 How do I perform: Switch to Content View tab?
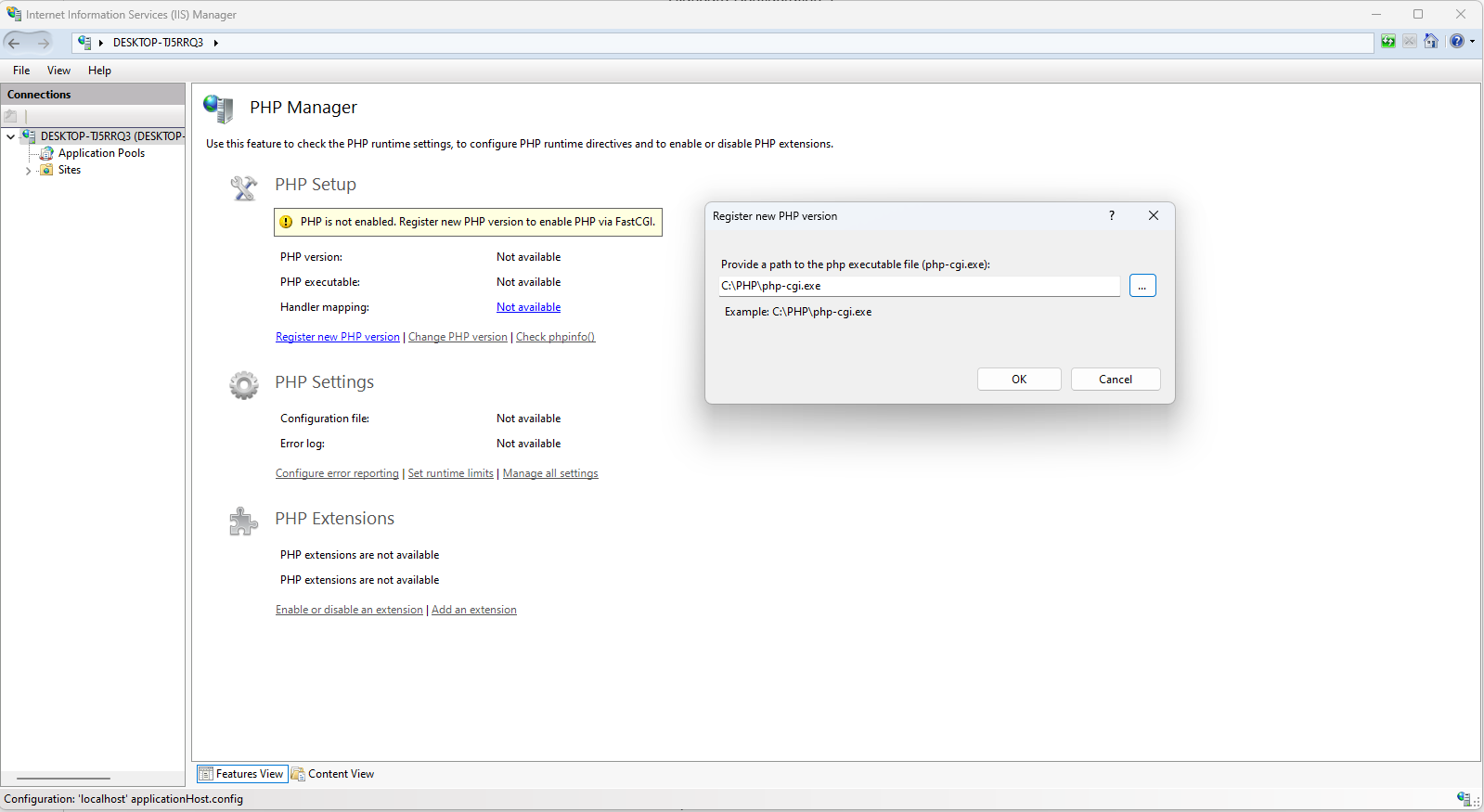click(x=333, y=774)
